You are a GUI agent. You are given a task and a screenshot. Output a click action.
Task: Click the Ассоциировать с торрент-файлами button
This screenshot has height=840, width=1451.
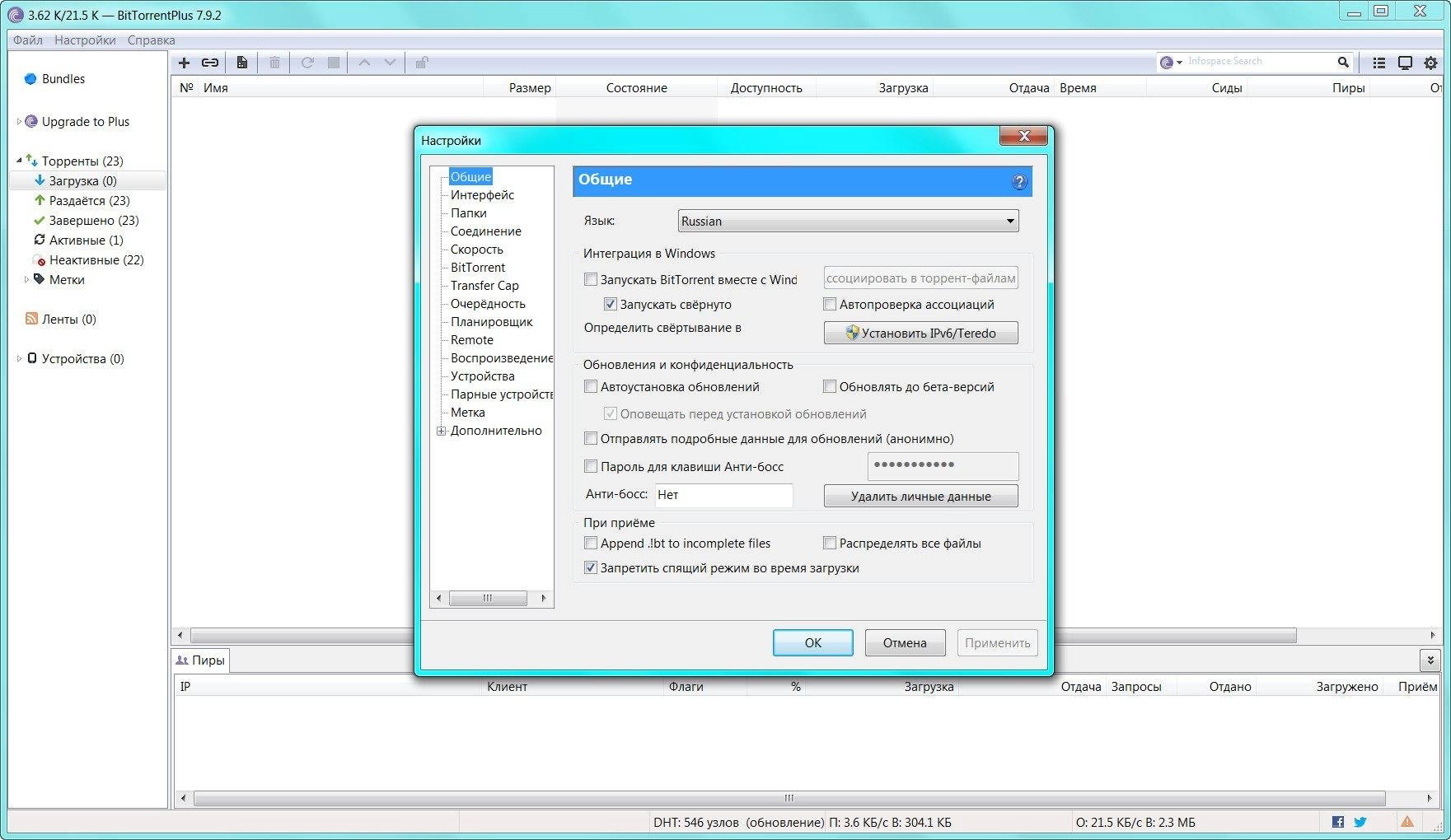(920, 278)
